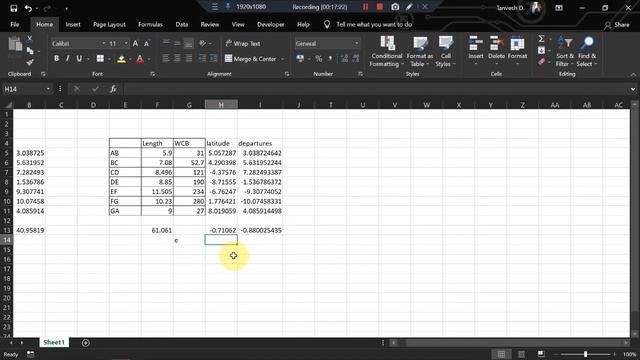Increase the indent

tap(213, 59)
